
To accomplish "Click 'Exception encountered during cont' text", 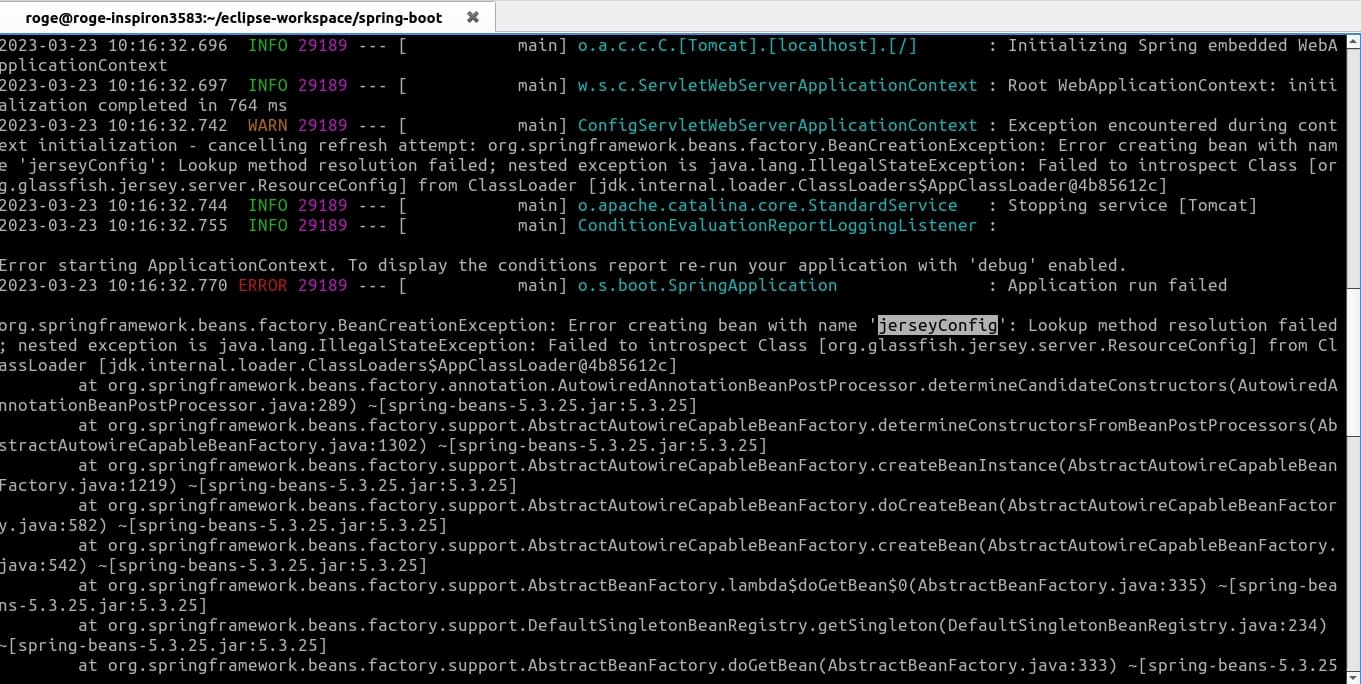I will point(1172,125).
